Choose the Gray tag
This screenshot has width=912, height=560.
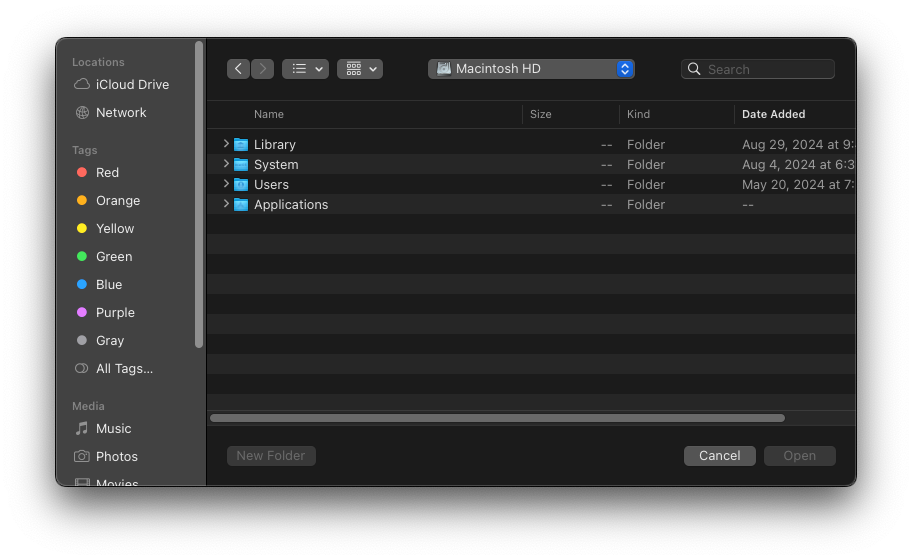[100, 340]
